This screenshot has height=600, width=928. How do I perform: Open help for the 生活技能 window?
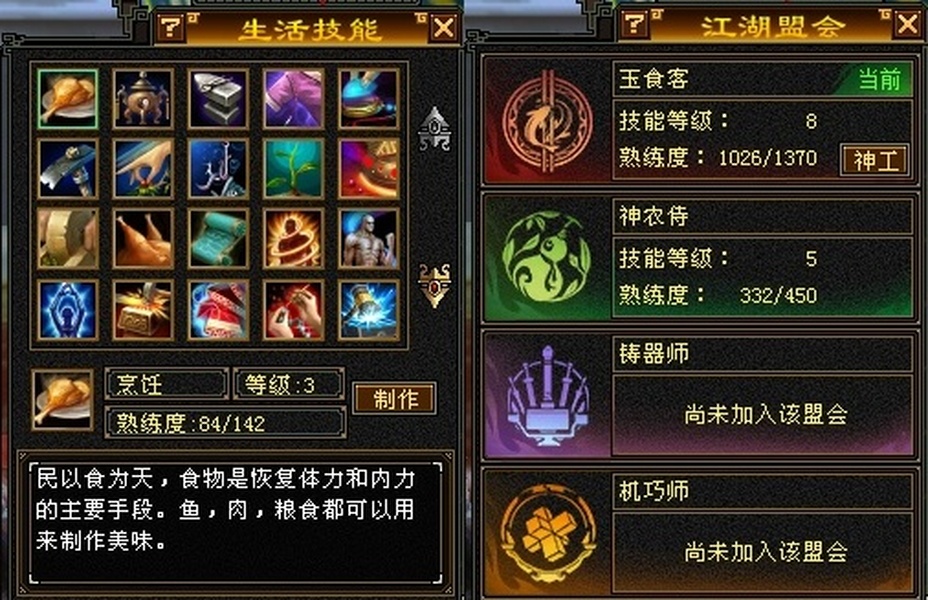[x=171, y=27]
